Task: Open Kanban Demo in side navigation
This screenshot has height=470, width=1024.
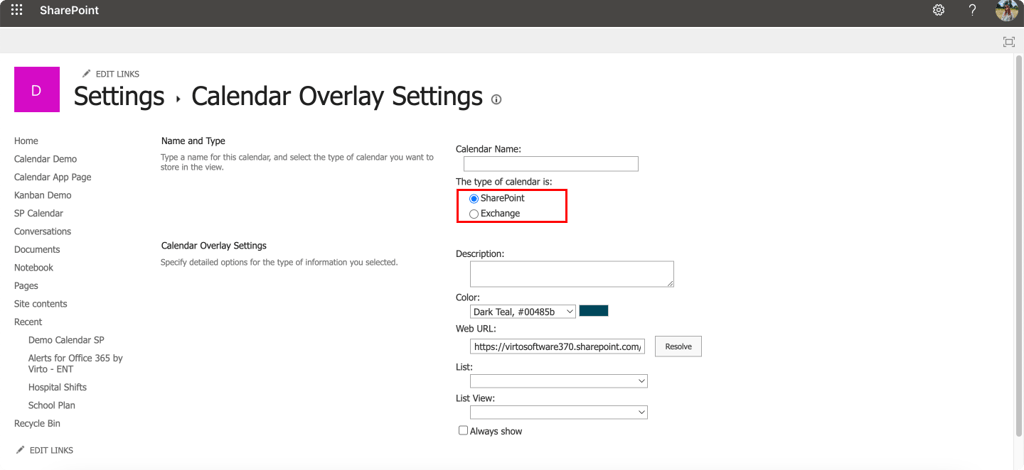Action: [43, 195]
